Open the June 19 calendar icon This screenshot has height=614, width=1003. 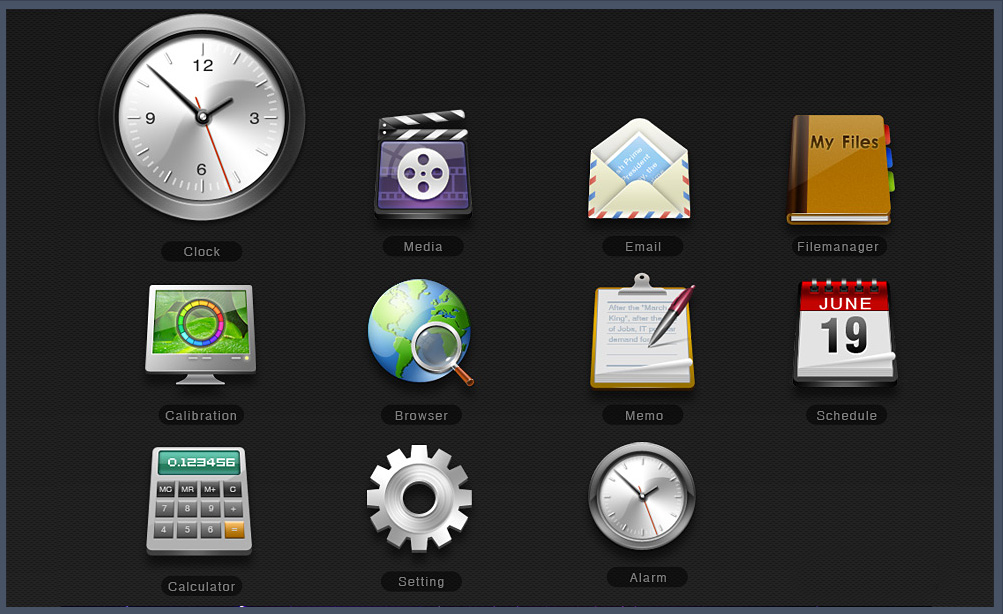(x=845, y=332)
